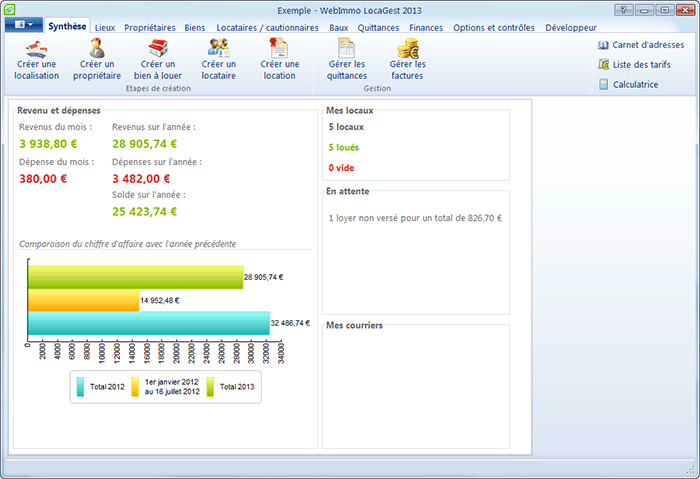Open the Finances ribbon tab
Screen dimensions: 700x479
(426, 28)
